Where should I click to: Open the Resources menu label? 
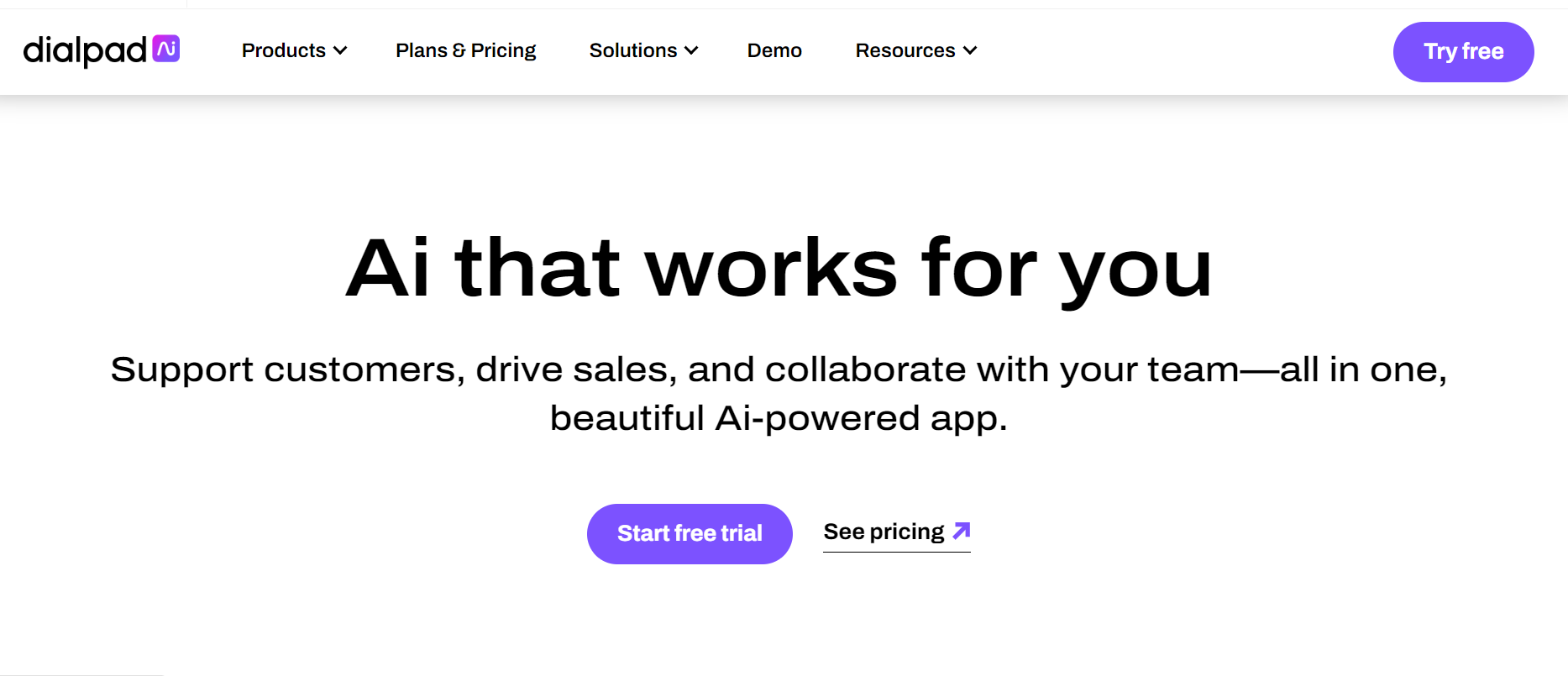tap(905, 50)
